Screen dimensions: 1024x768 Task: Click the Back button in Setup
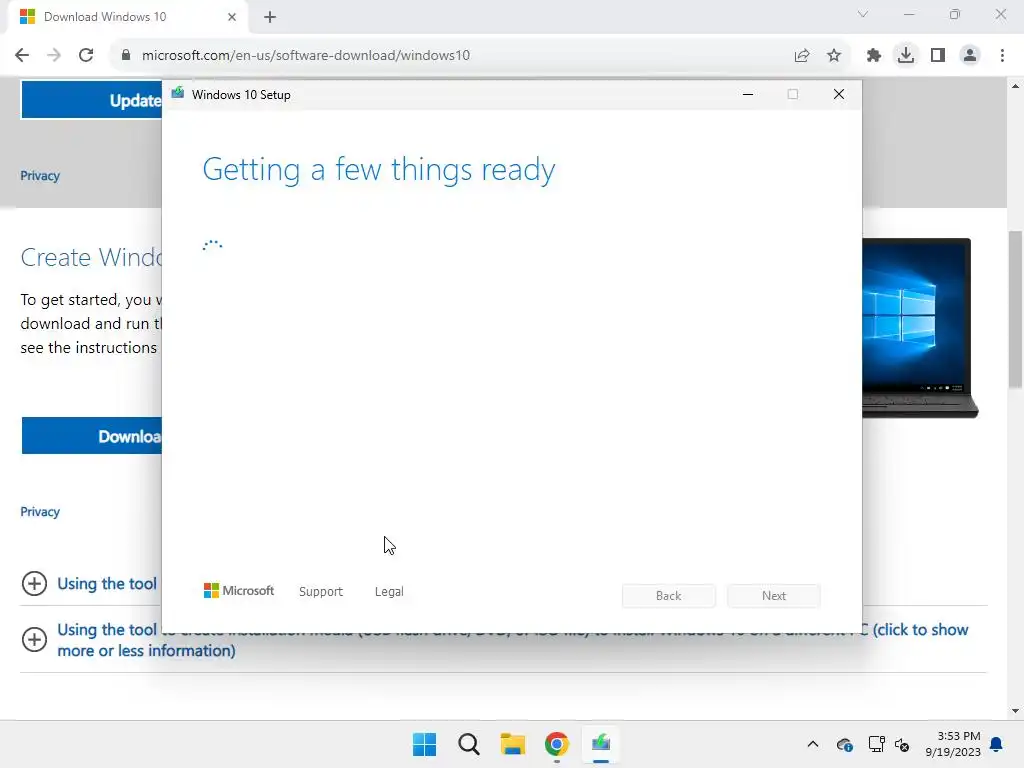tap(669, 596)
